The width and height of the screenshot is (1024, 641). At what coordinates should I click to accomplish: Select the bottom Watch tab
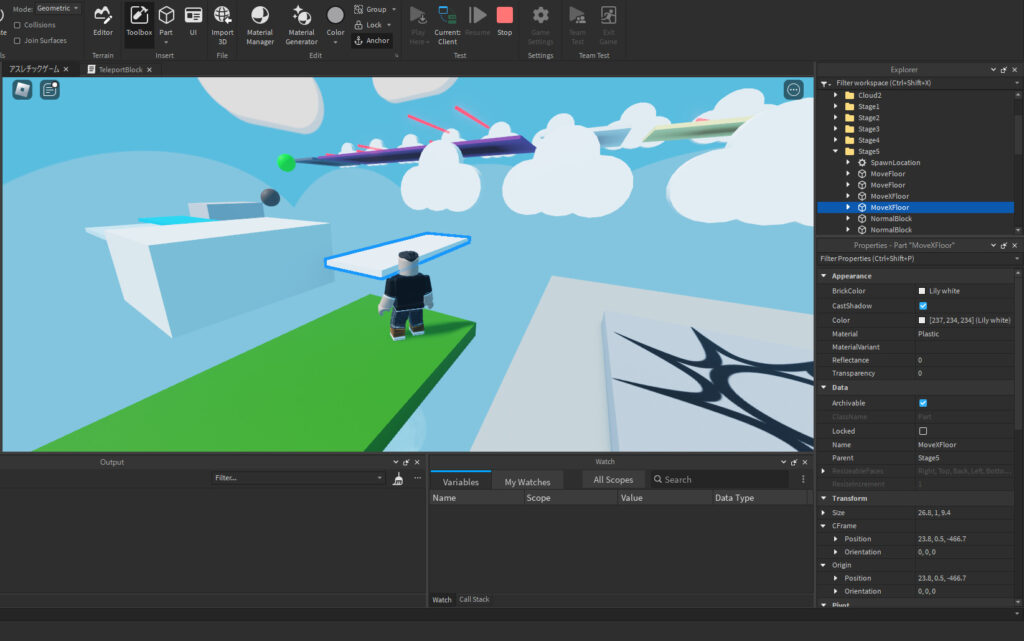[x=441, y=599]
